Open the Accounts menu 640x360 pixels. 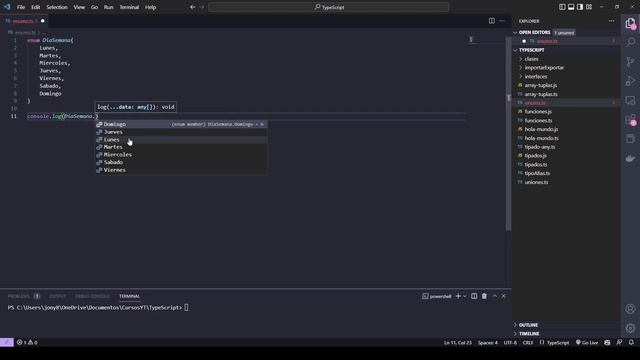[x=630, y=309]
